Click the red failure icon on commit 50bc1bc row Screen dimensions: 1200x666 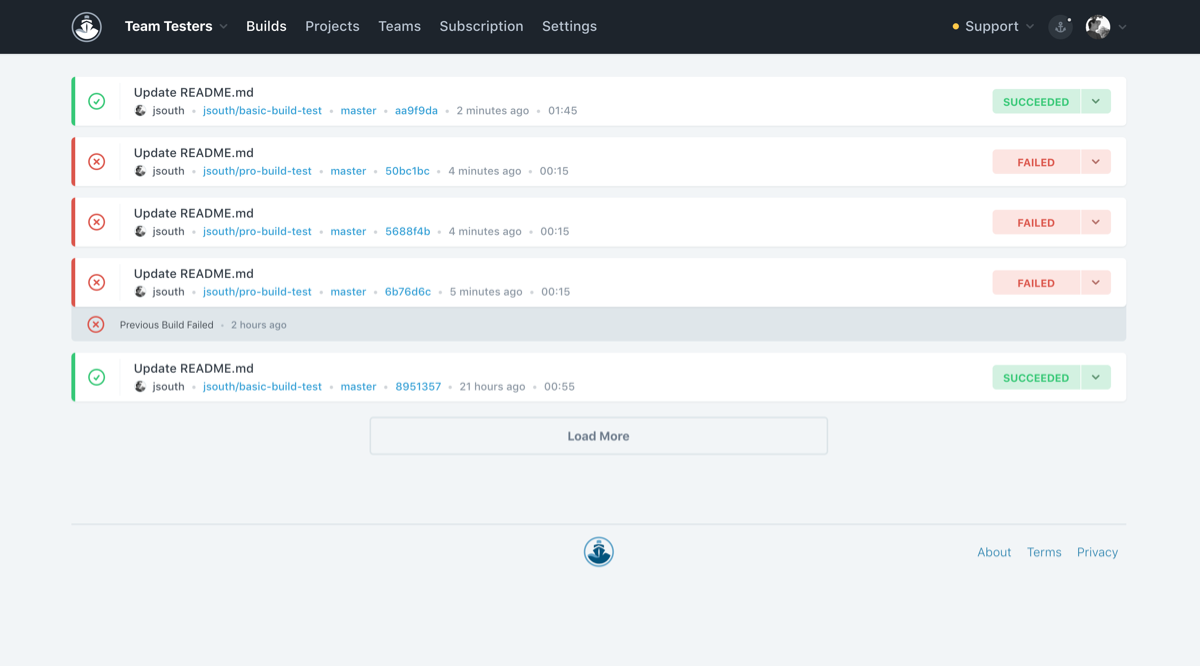(97, 161)
